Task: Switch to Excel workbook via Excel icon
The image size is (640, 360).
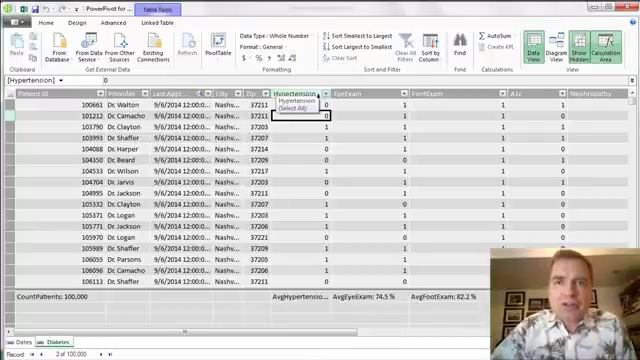Action: 24,9
